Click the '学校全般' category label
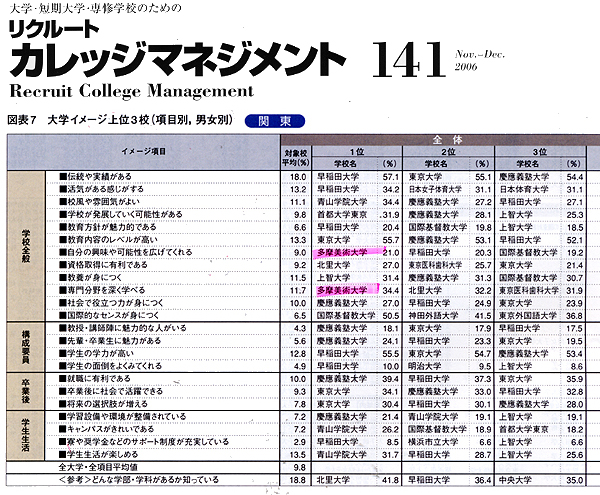 coord(26,246)
